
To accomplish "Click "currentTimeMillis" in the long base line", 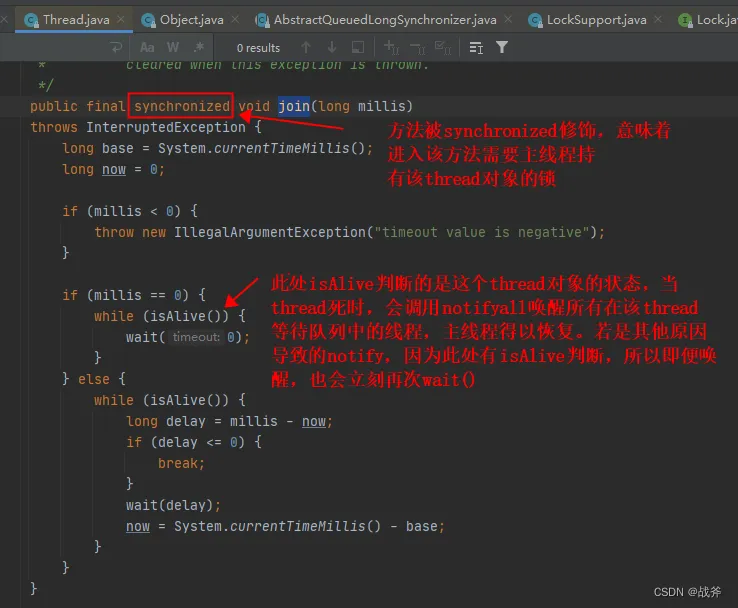I will tap(282, 148).
